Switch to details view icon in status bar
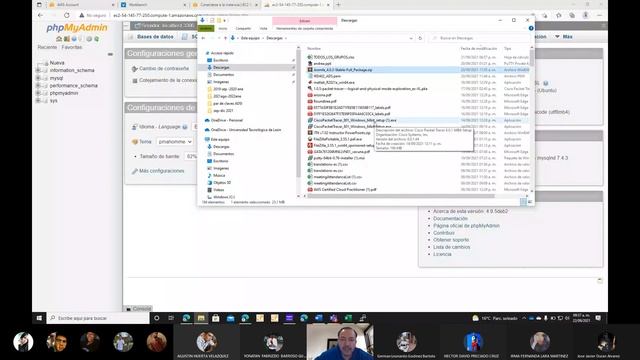The image size is (640, 360). tap(523, 202)
